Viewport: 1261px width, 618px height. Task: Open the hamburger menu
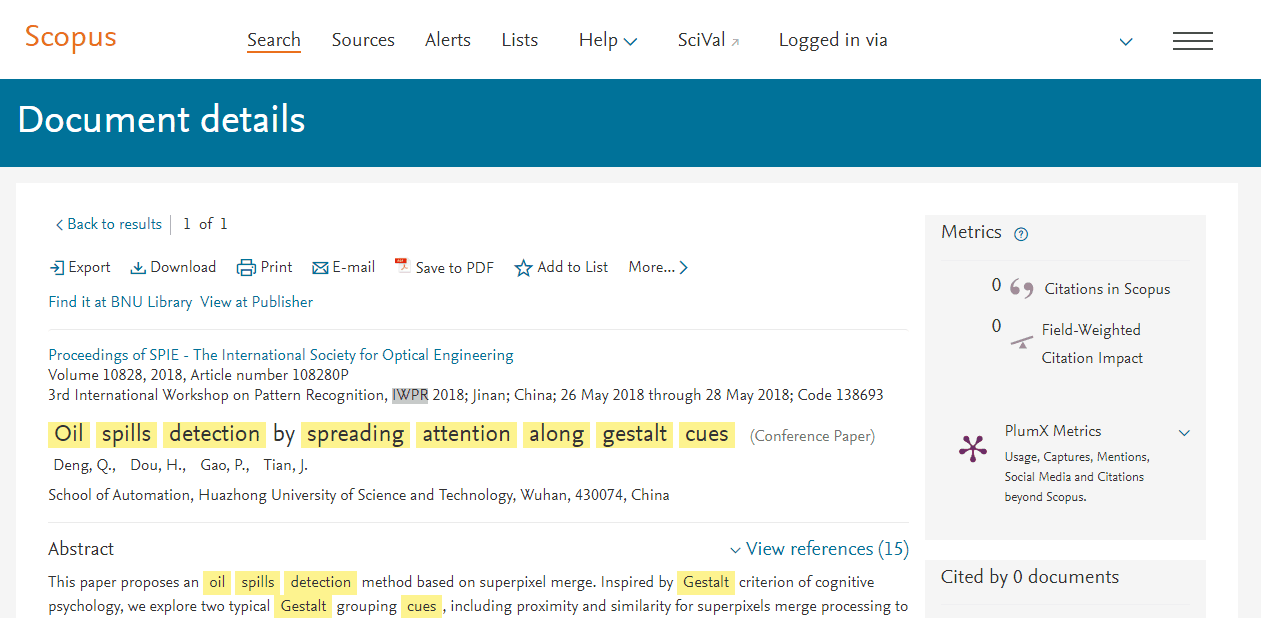1192,41
